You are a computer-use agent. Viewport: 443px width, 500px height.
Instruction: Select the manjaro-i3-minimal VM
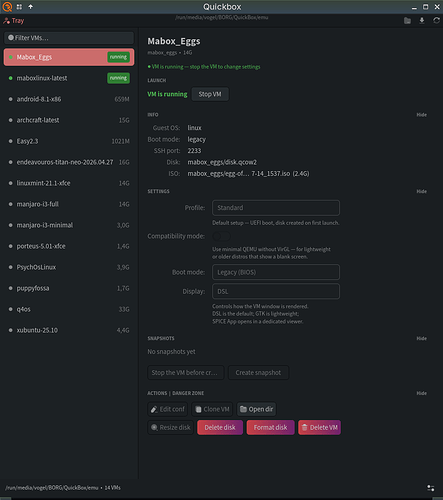pos(69,225)
